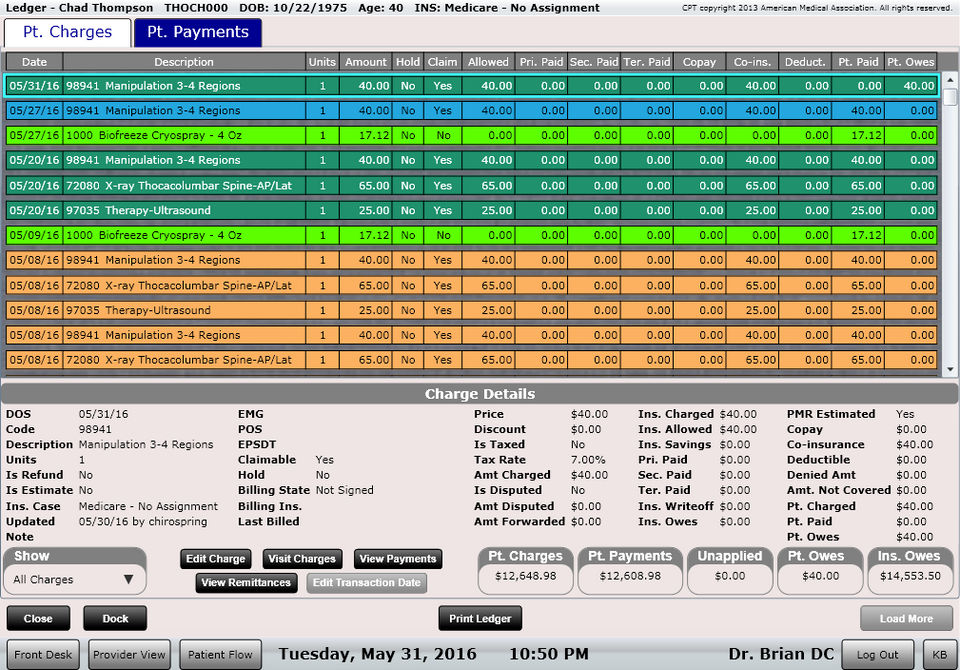Screen dimensions: 960x670
Task: Click the charges list scrollbar thumb
Action: (x=950, y=97)
